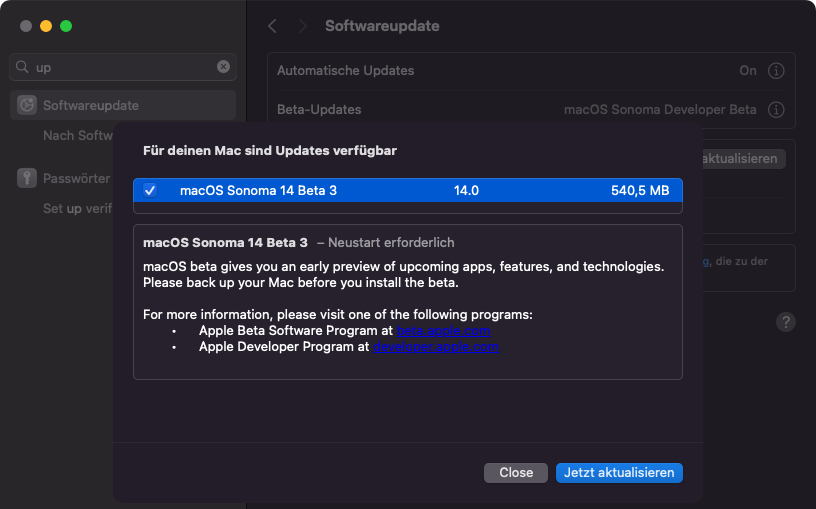The image size is (816, 509).
Task: Open the 'Set up verif…' search result
Action: (78, 209)
